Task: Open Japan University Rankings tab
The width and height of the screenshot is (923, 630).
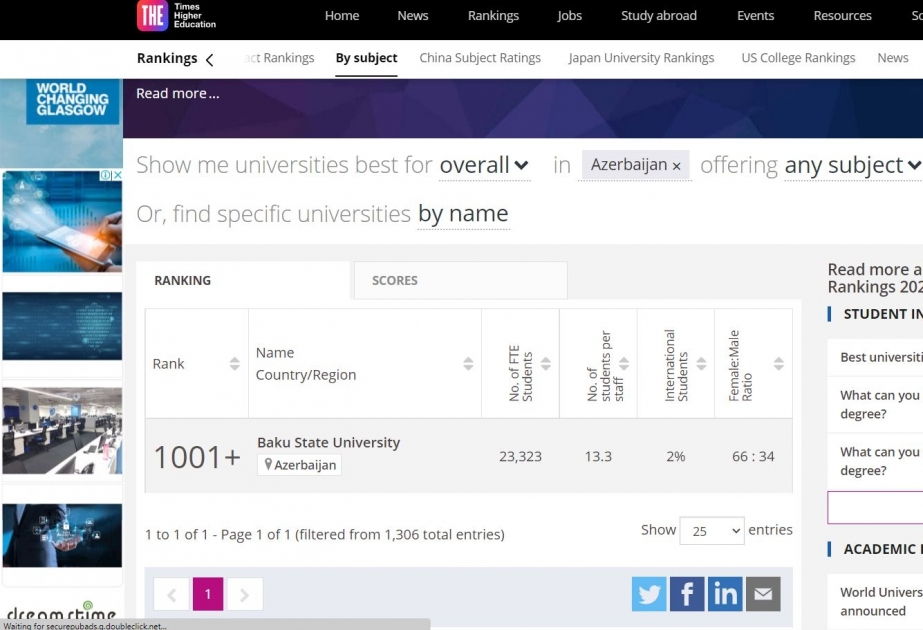Action: click(641, 58)
